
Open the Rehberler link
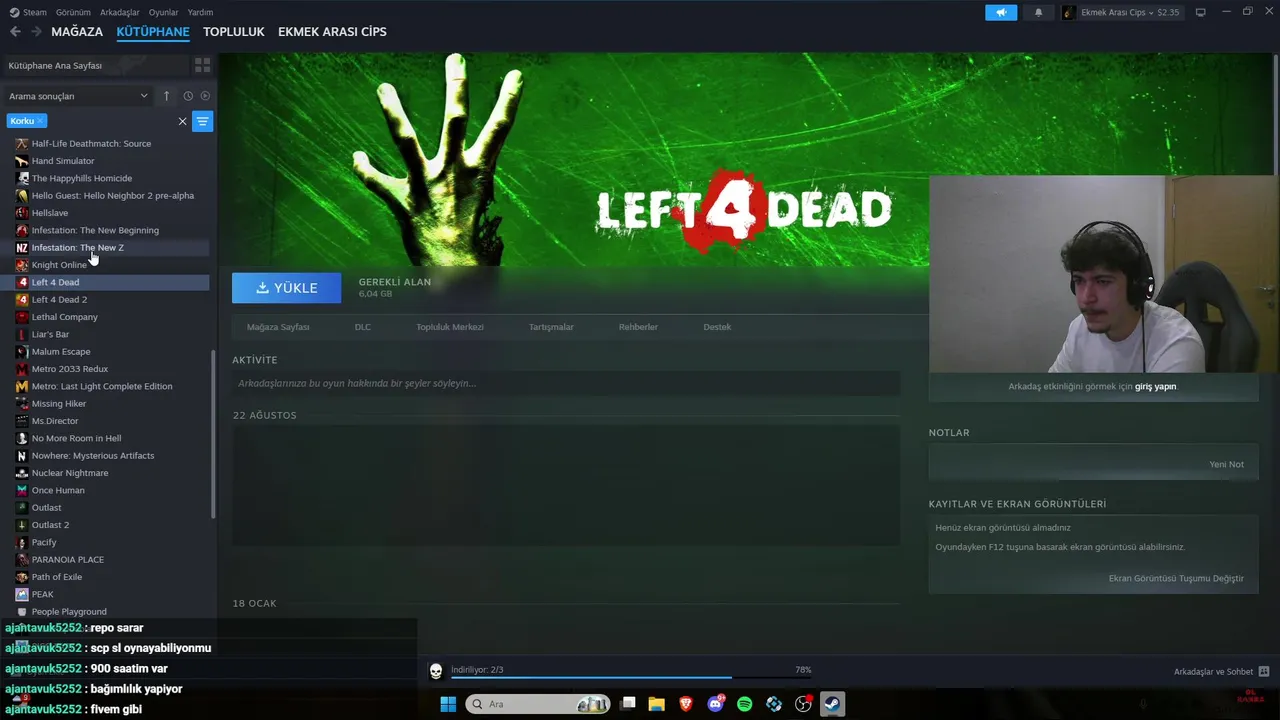coord(638,327)
